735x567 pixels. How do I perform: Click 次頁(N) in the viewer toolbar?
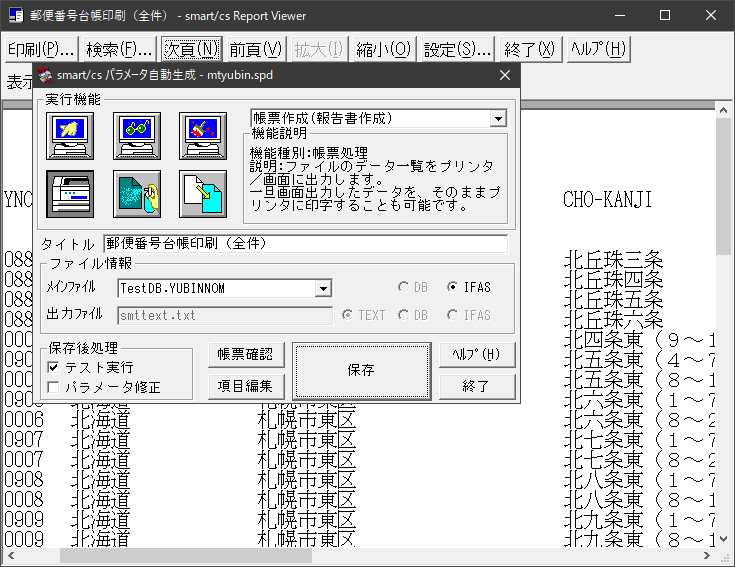coord(191,49)
